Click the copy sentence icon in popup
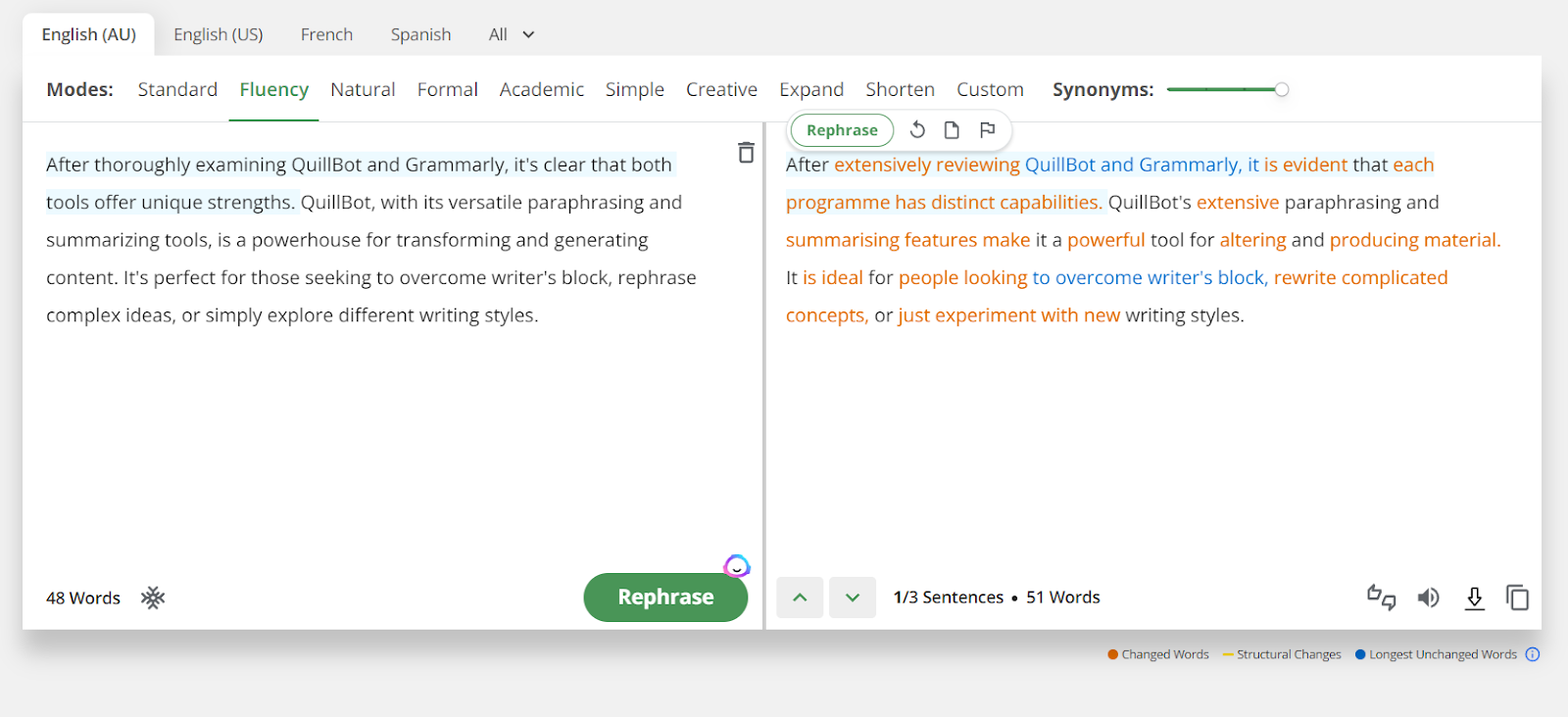Screen dimensions: 1568x717 (952, 130)
